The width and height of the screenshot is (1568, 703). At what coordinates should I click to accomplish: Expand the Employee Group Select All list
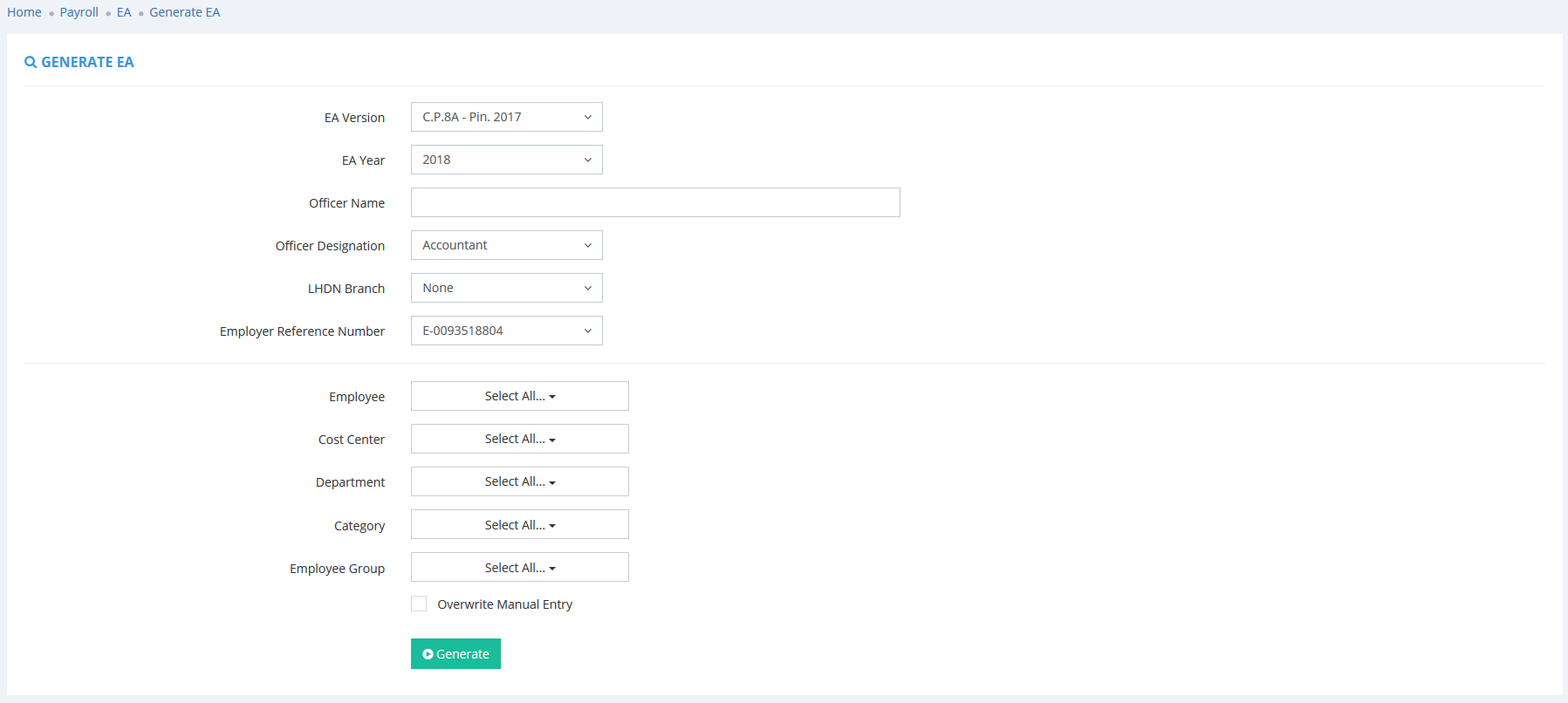tap(519, 567)
